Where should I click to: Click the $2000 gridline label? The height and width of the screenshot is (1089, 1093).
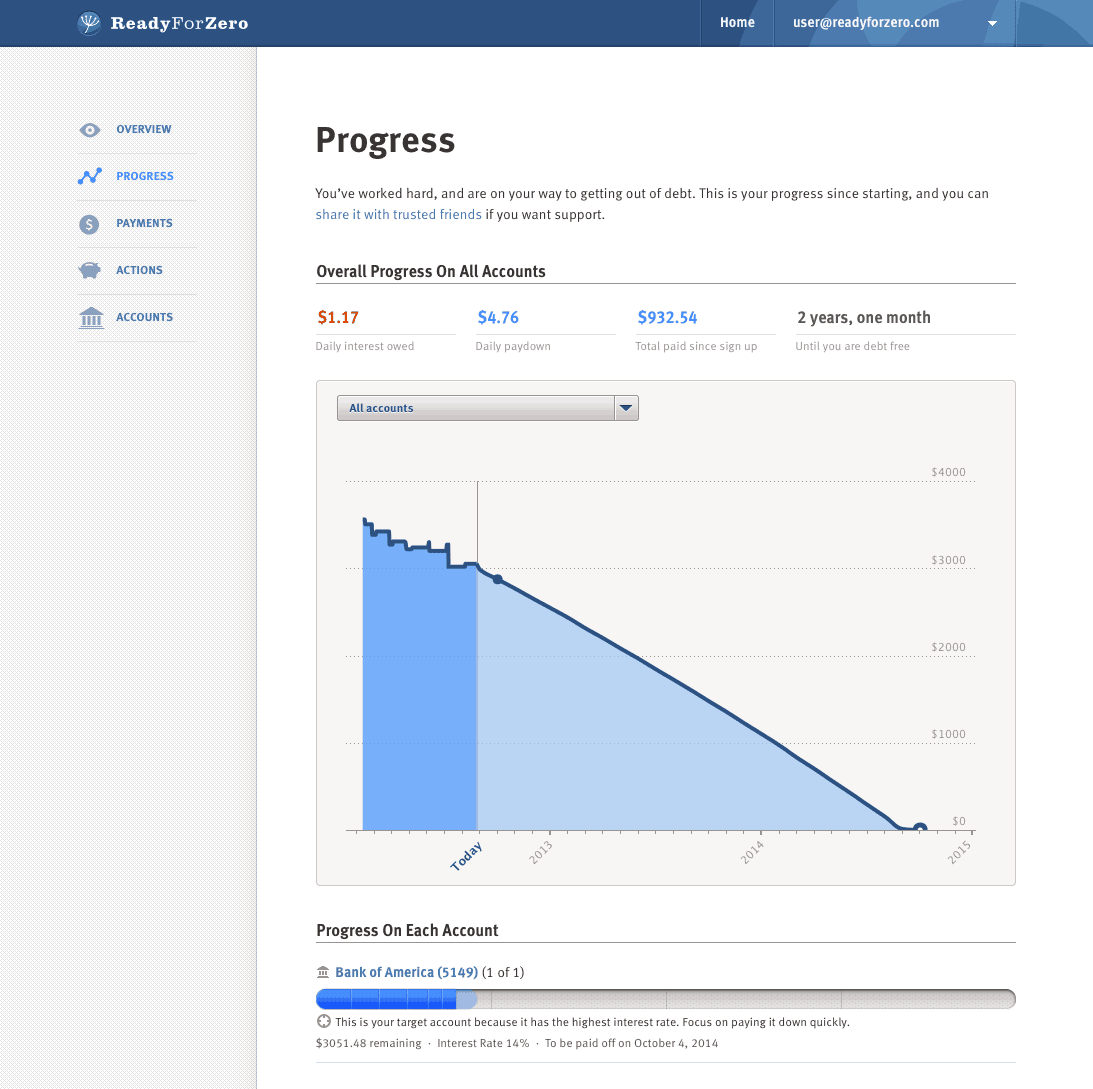point(949,647)
